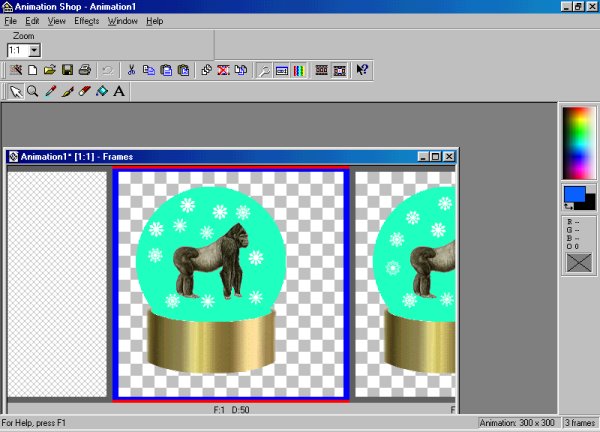Image resolution: width=600 pixels, height=432 pixels.
Task: Activate the Text tool
Action: point(119,91)
